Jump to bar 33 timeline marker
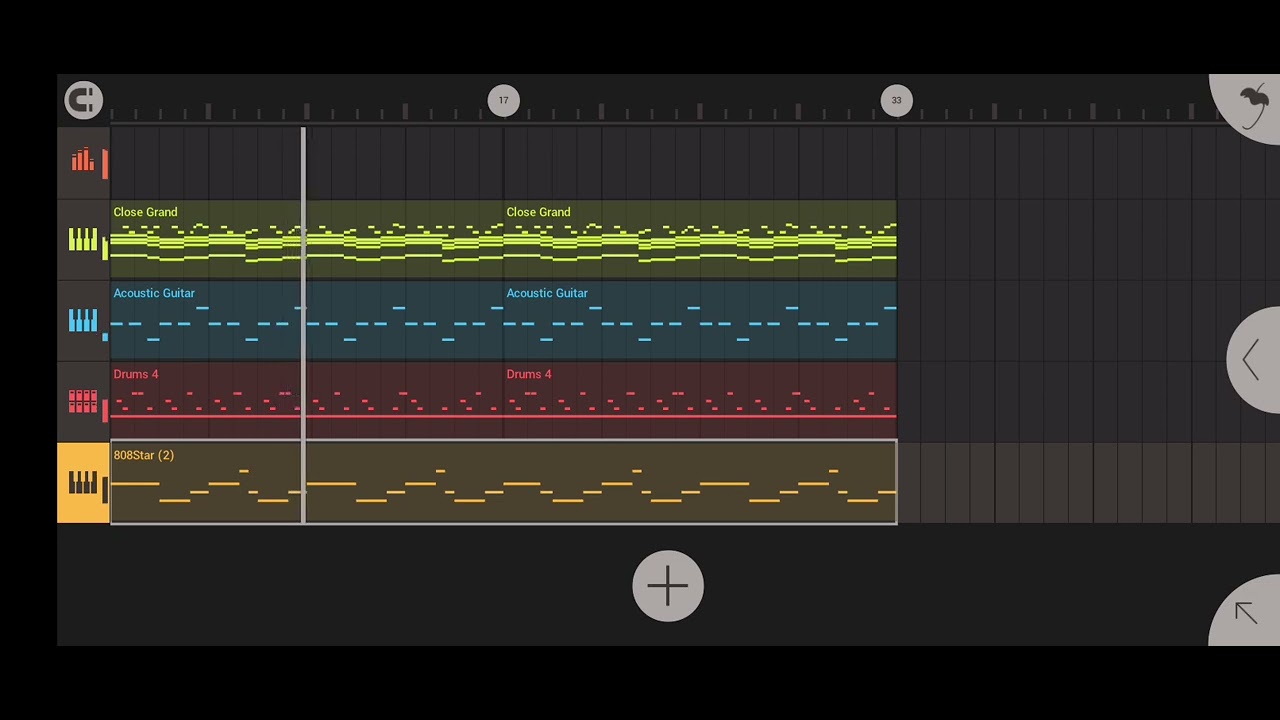 click(896, 100)
